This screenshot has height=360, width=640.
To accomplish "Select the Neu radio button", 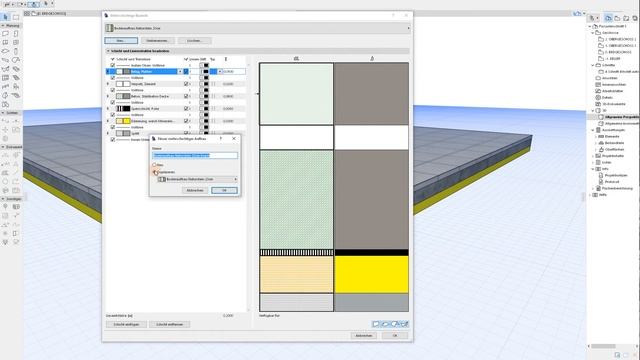I will coord(154,165).
